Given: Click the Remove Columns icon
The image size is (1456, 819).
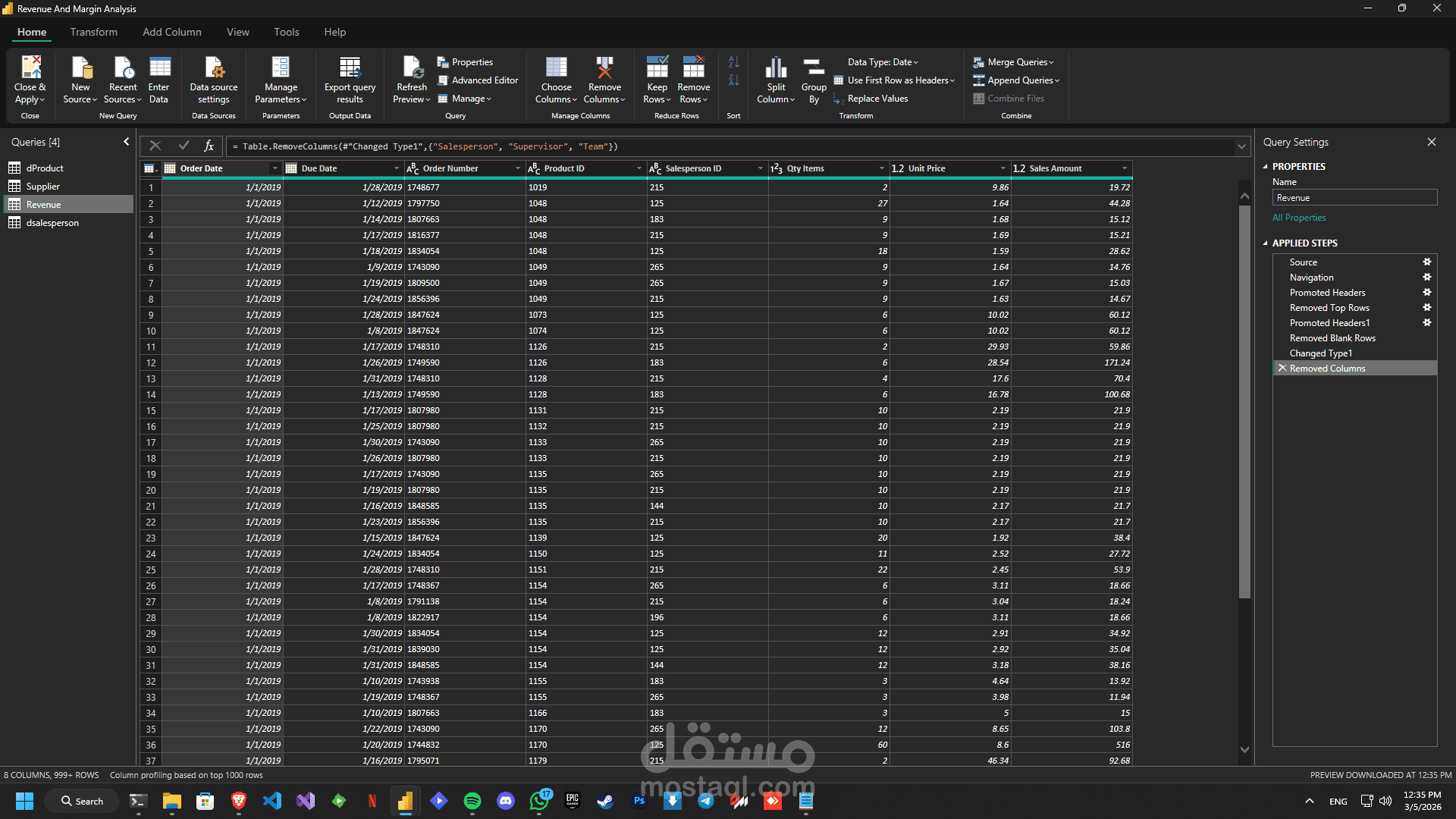Looking at the screenshot, I should click(604, 67).
